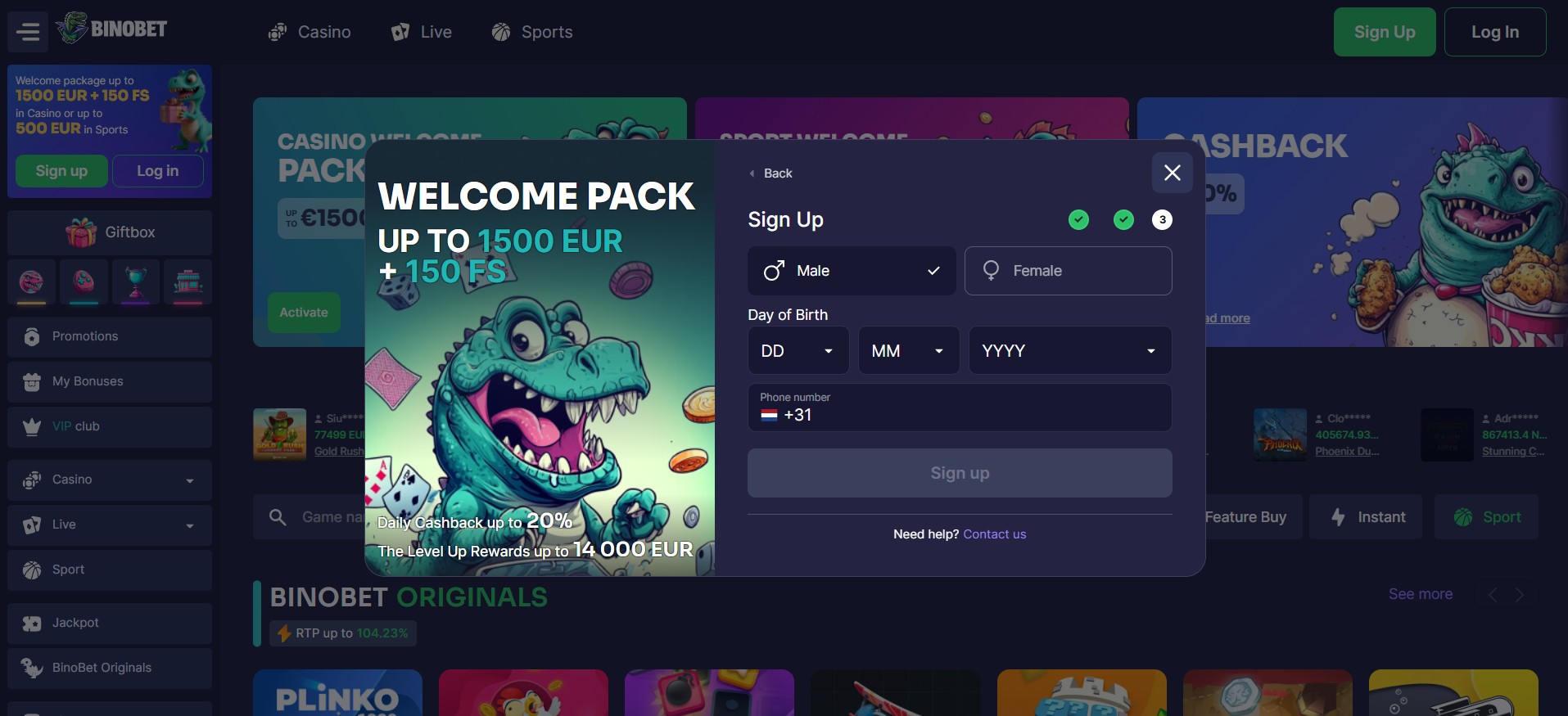Select step 3 indicator circle
1568x716 pixels.
click(1162, 219)
